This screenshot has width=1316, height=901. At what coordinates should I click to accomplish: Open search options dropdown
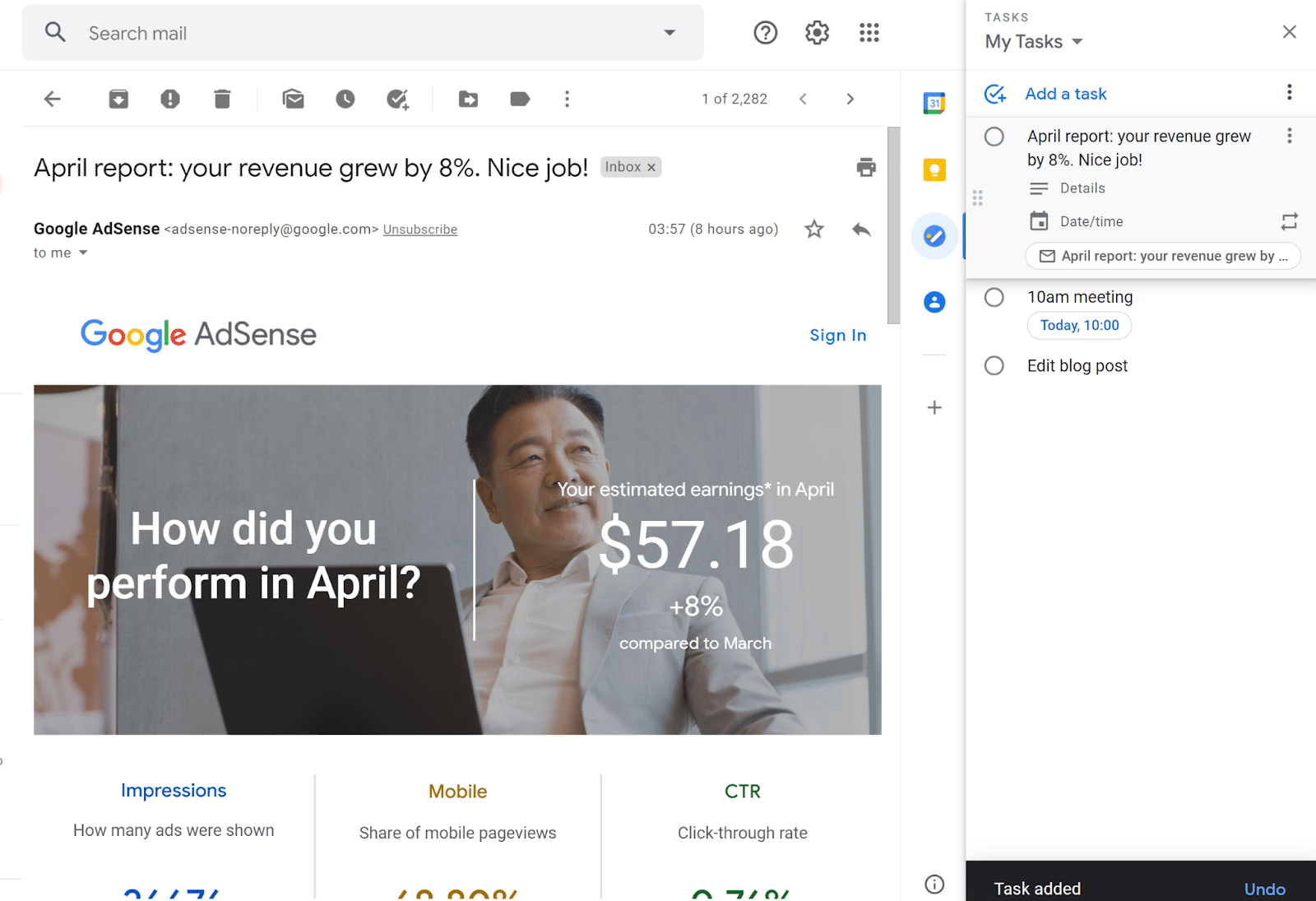click(670, 32)
